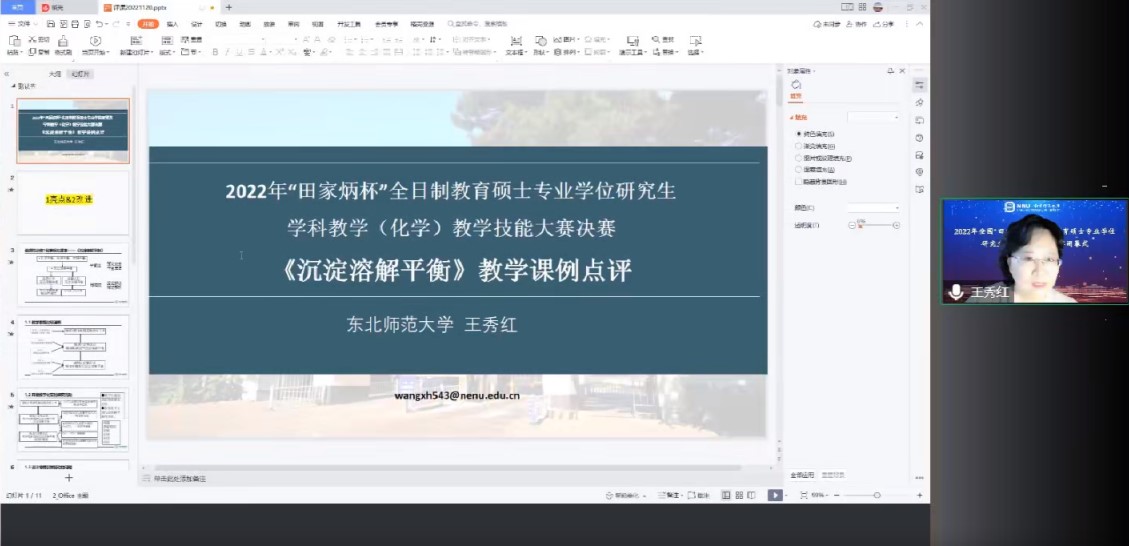1129x546 pixels.
Task: Start slideshow with the play button
Action: [775, 495]
